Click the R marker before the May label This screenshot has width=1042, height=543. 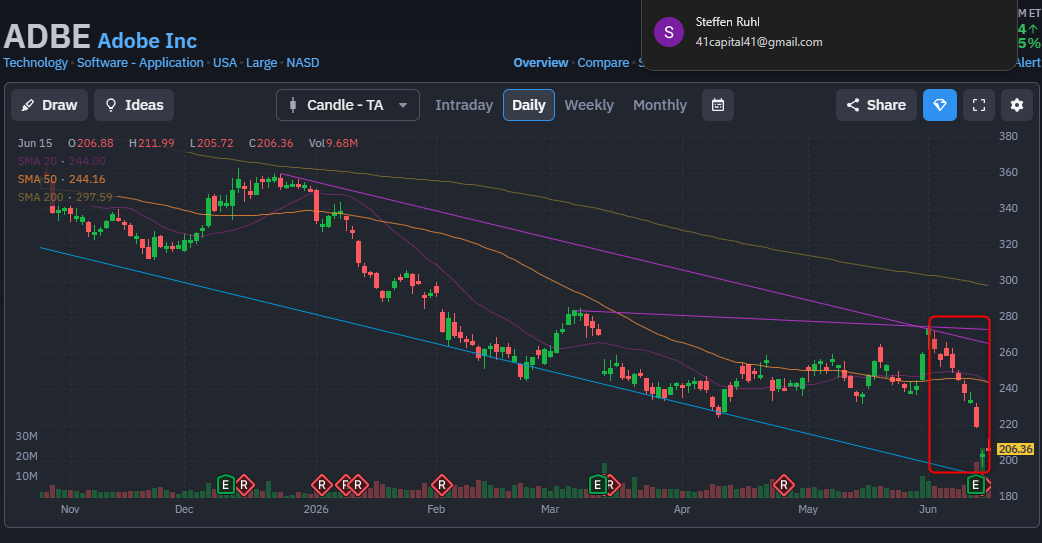(x=783, y=485)
